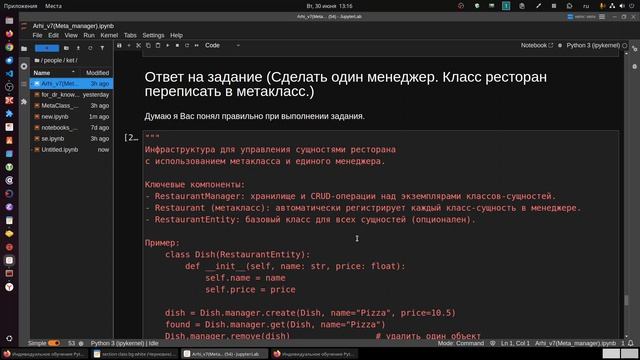Select Untitled.ipynb in the file list

click(x=71, y=150)
